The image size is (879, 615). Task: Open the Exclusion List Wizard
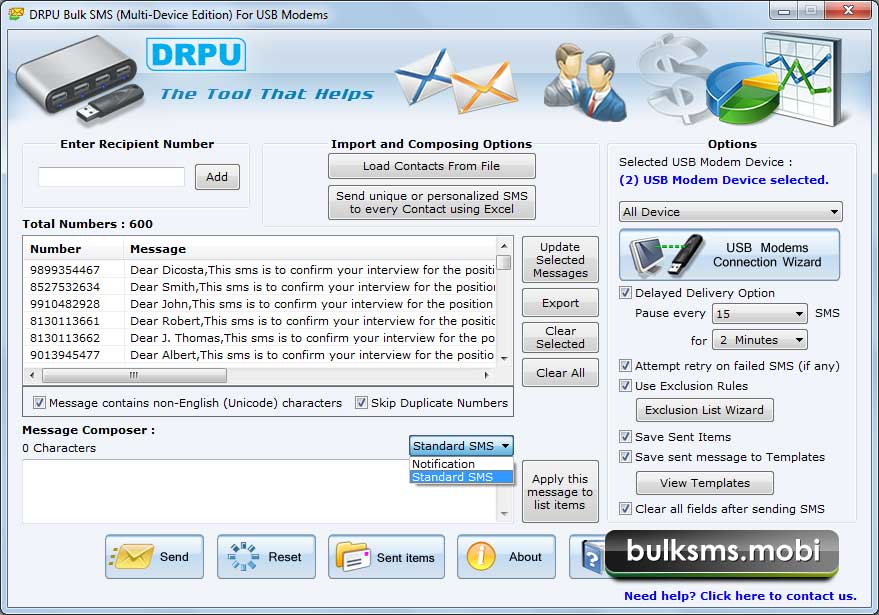(x=705, y=410)
